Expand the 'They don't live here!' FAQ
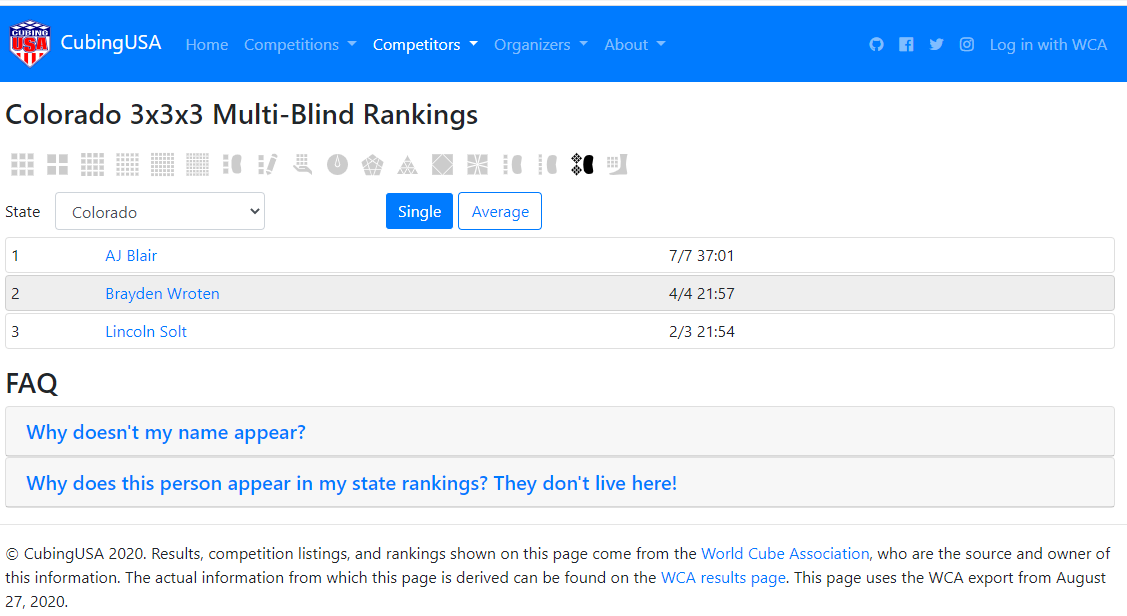 (352, 483)
